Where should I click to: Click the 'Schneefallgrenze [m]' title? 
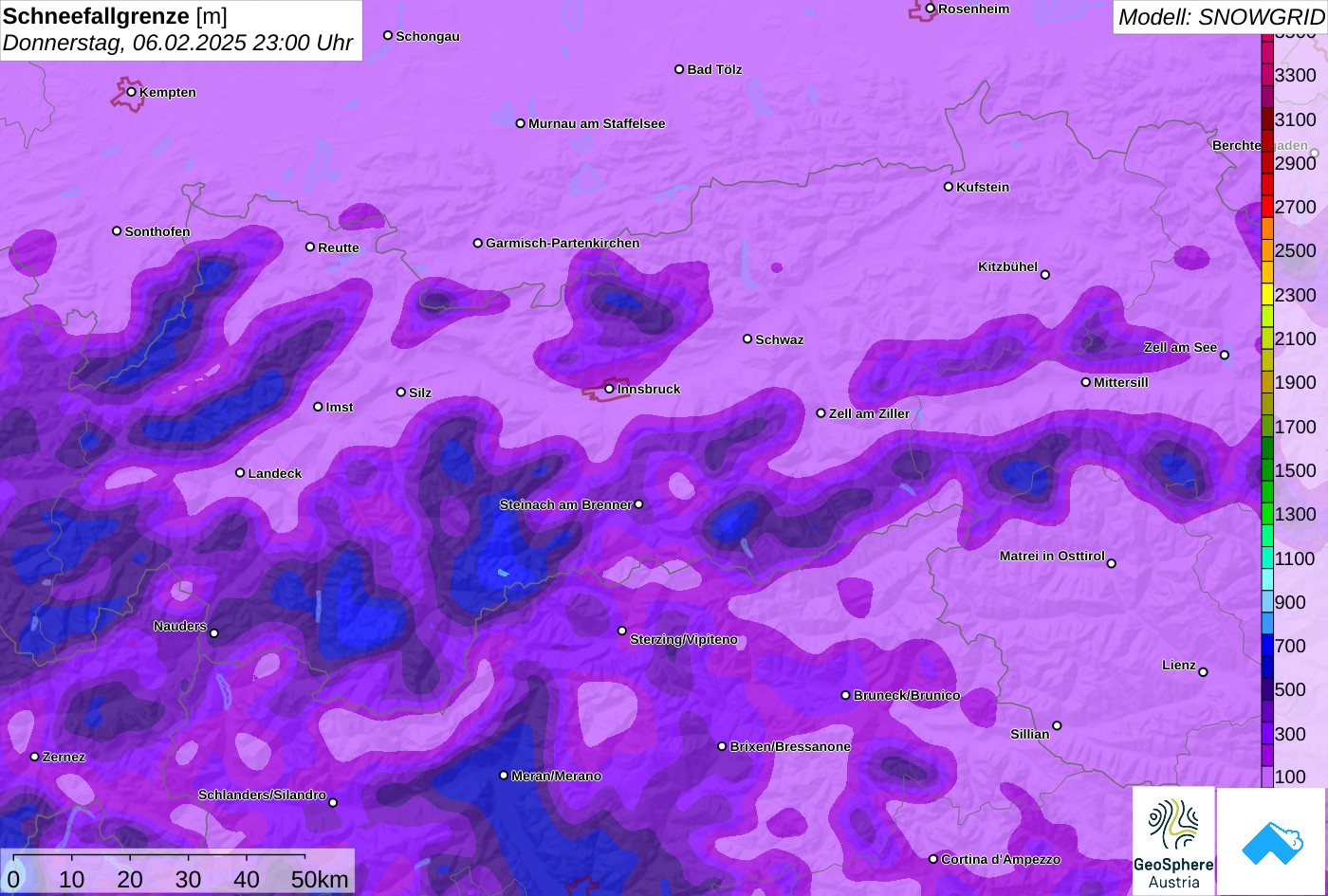coord(115,16)
